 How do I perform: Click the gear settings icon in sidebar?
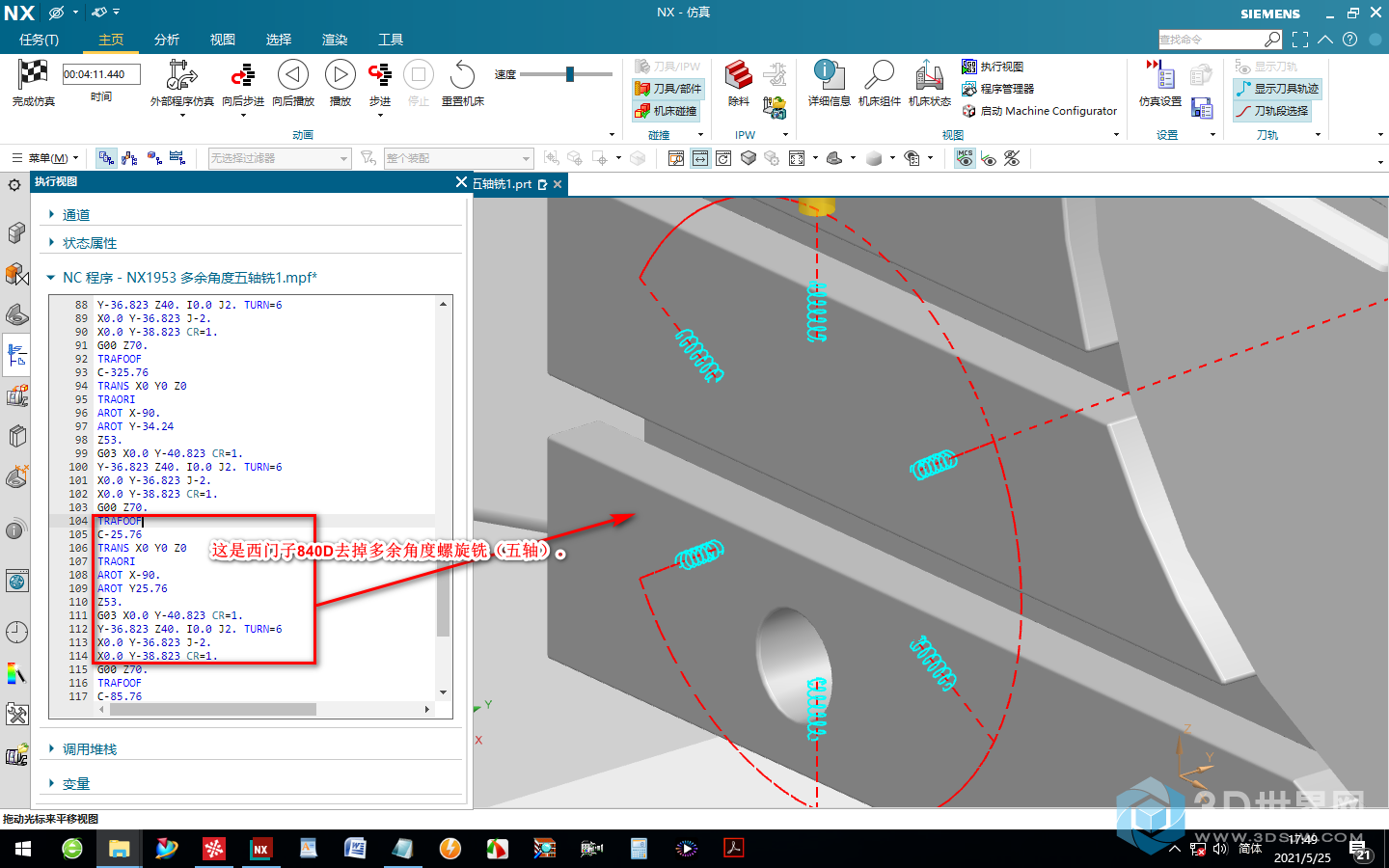coord(14,185)
